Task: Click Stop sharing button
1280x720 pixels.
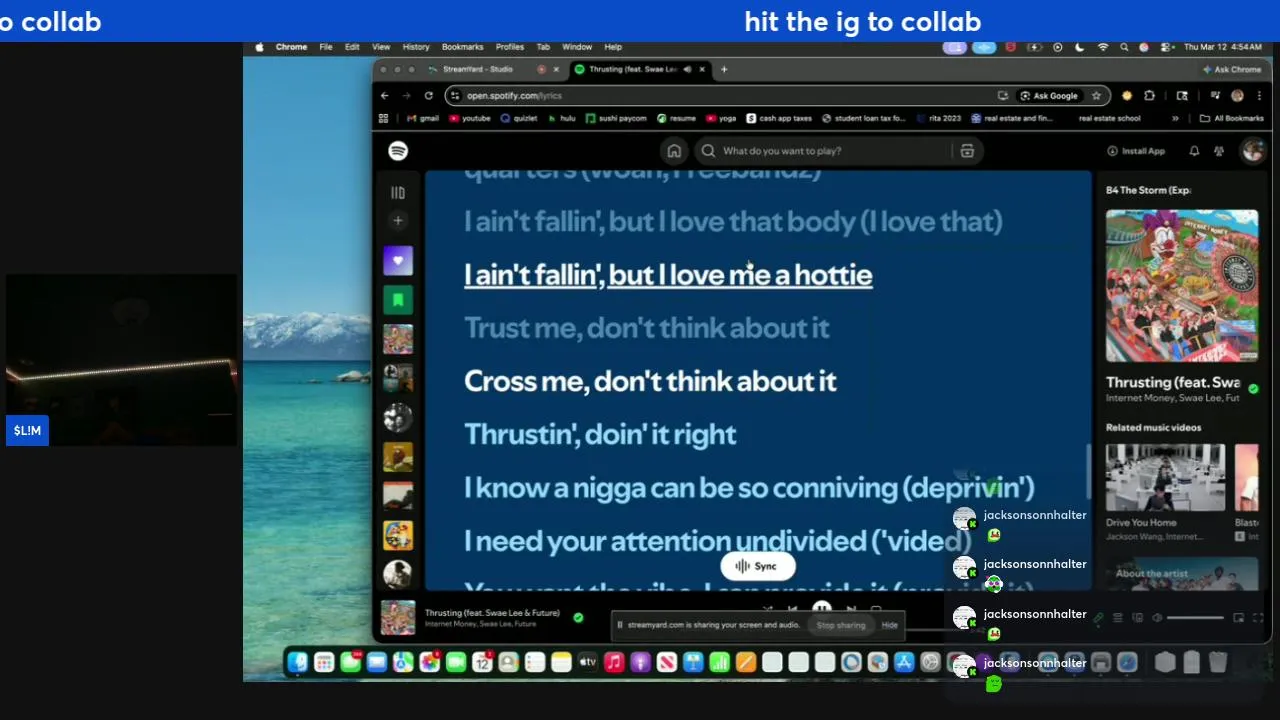Action: (840, 625)
